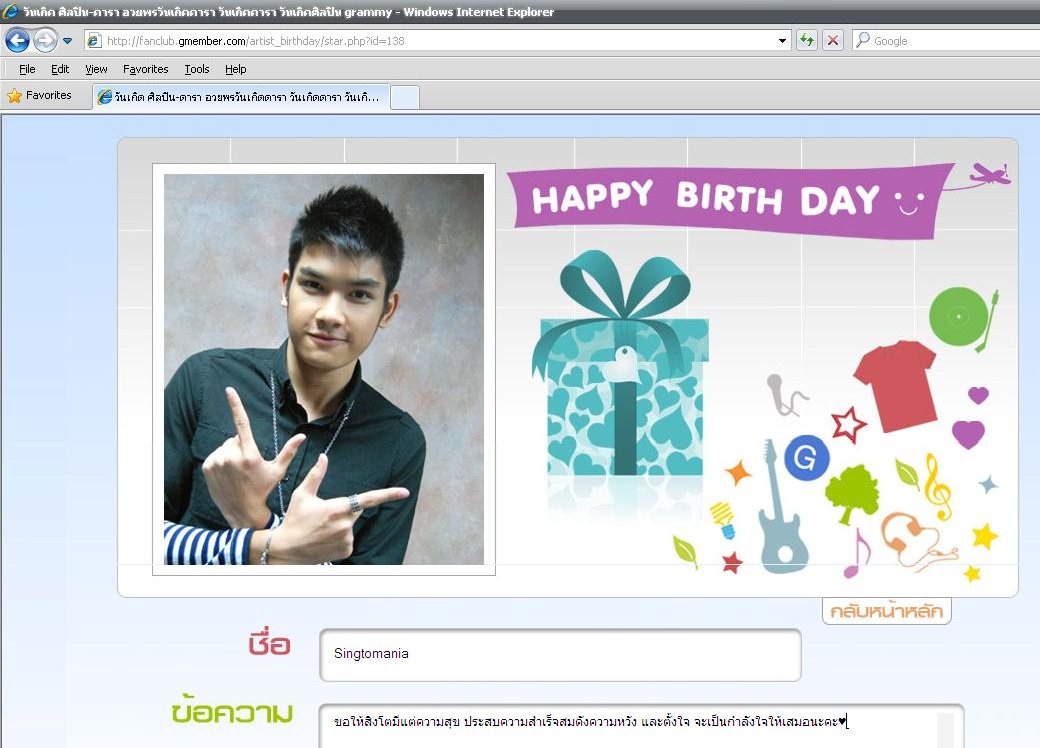Viewport: 1040px width, 748px height.
Task: Open a new blank tab
Action: (405, 97)
